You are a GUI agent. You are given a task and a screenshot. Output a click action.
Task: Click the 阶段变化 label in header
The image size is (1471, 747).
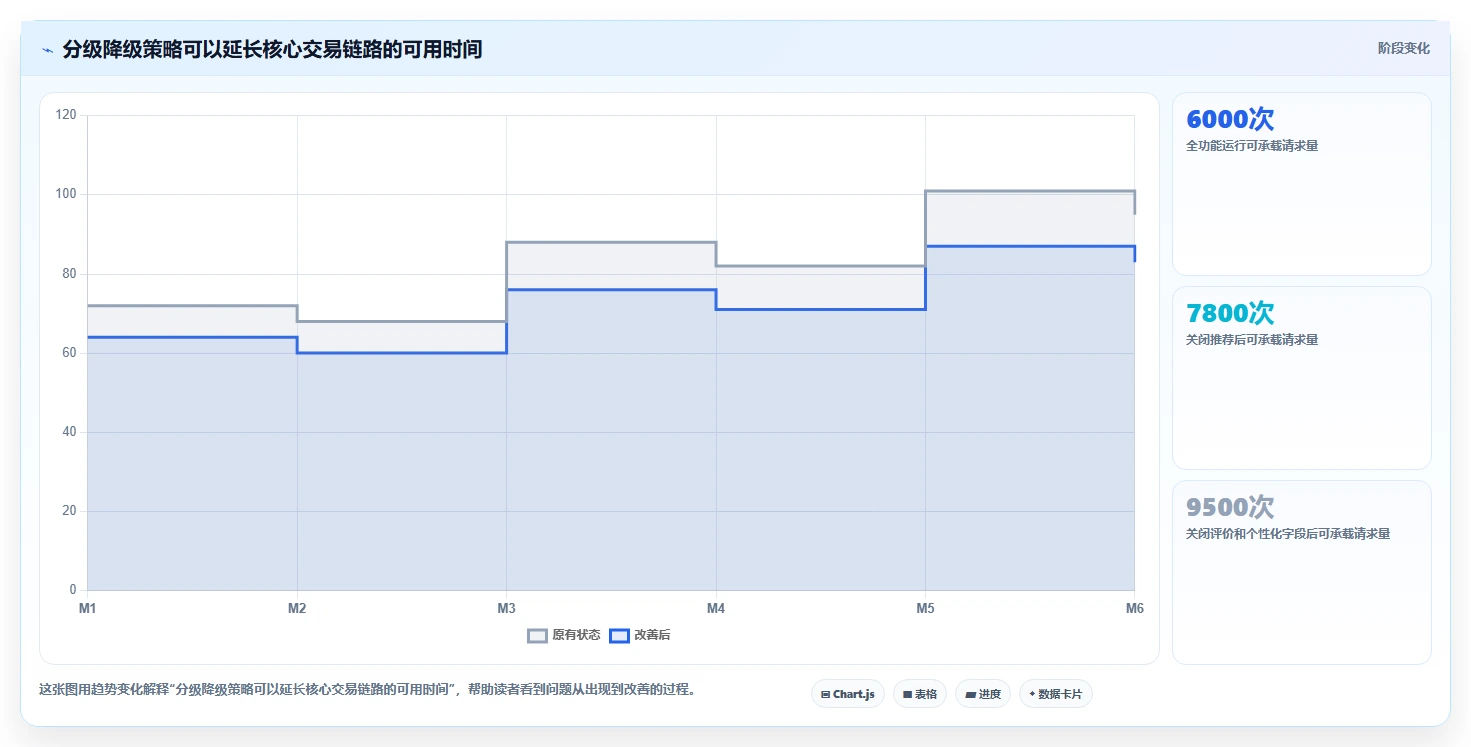1403,48
